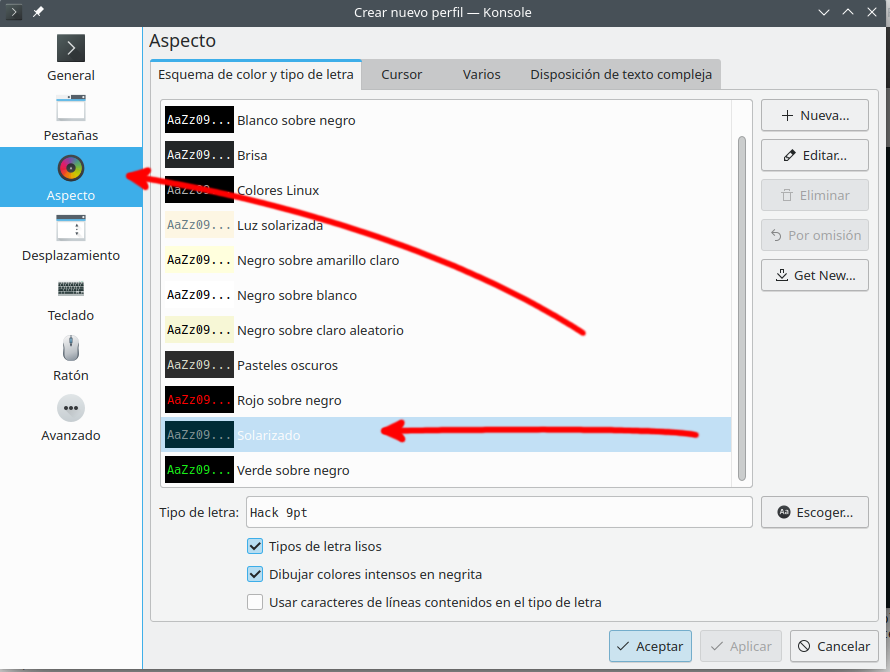Click the color scheme list scrollbar

pyautogui.click(x=741, y=300)
